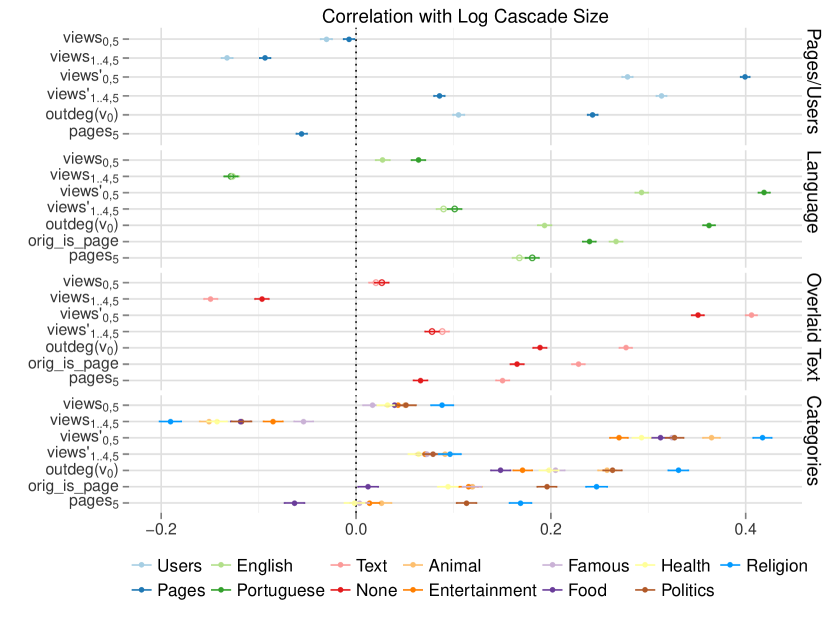Select the Food legend marker
Image resolution: width=830 pixels, height=623 pixels.
[x=553, y=590]
